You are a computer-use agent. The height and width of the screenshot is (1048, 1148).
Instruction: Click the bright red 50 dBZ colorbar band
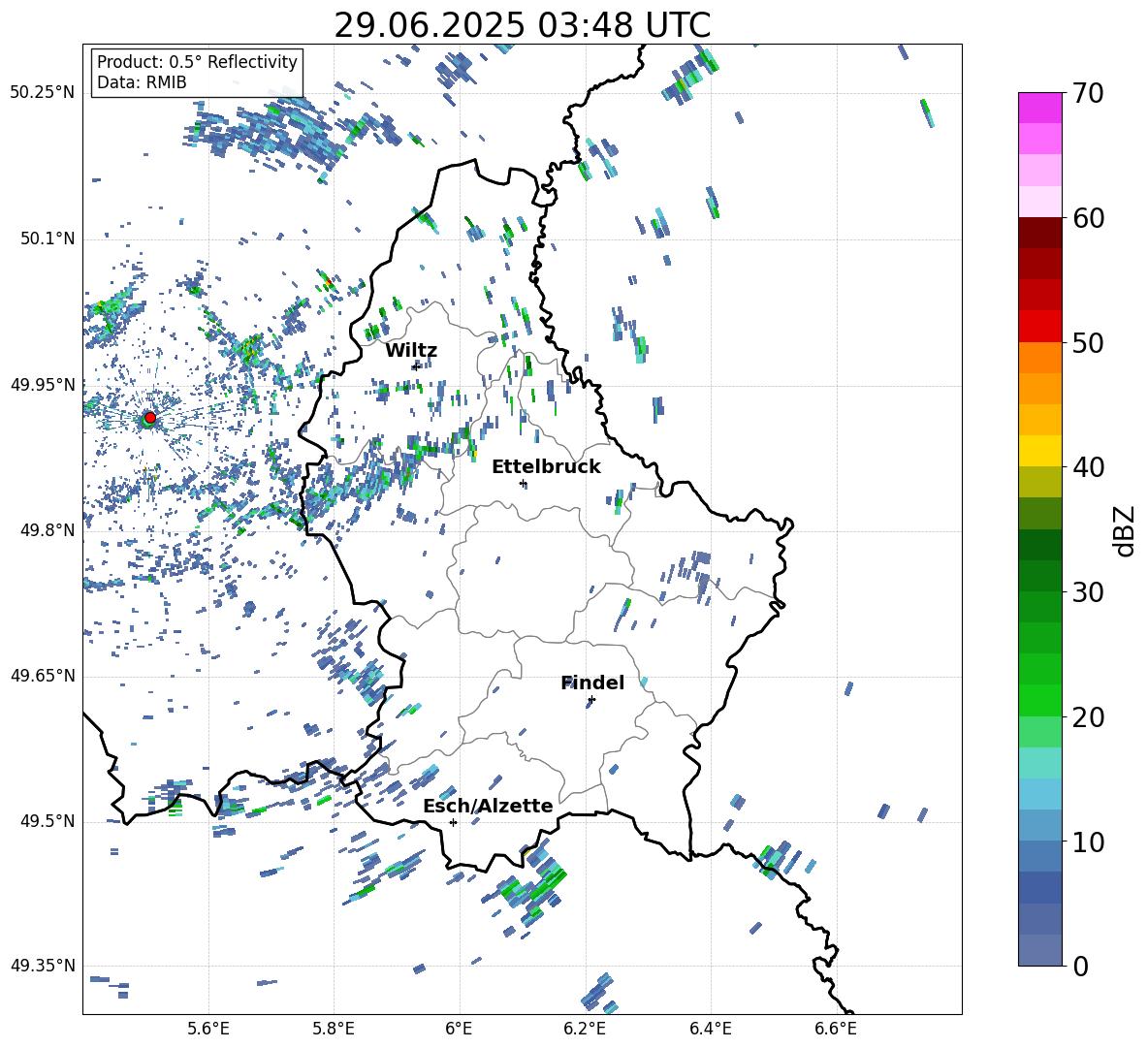(x=1040, y=327)
